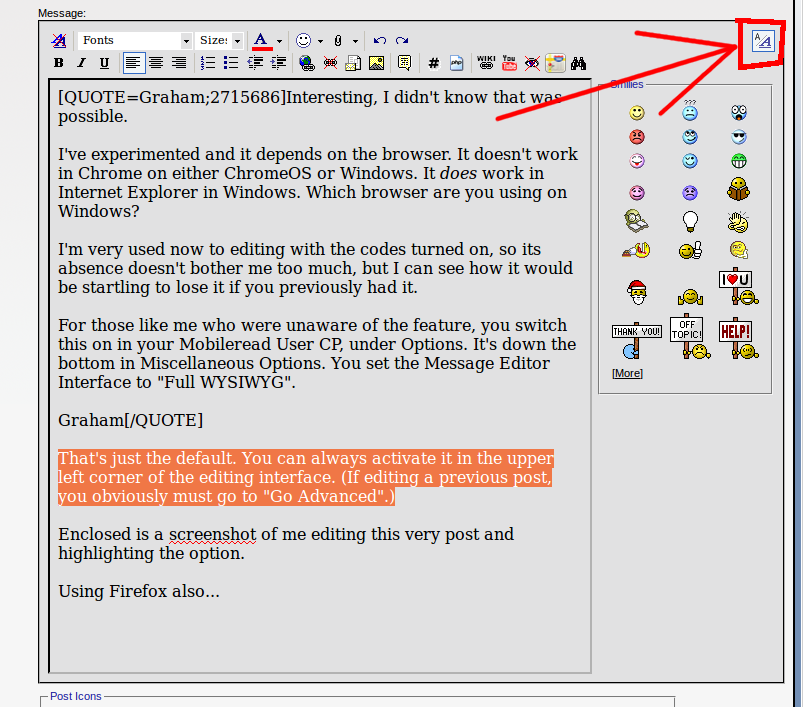Insert the red angry smilie

[x=637, y=137]
